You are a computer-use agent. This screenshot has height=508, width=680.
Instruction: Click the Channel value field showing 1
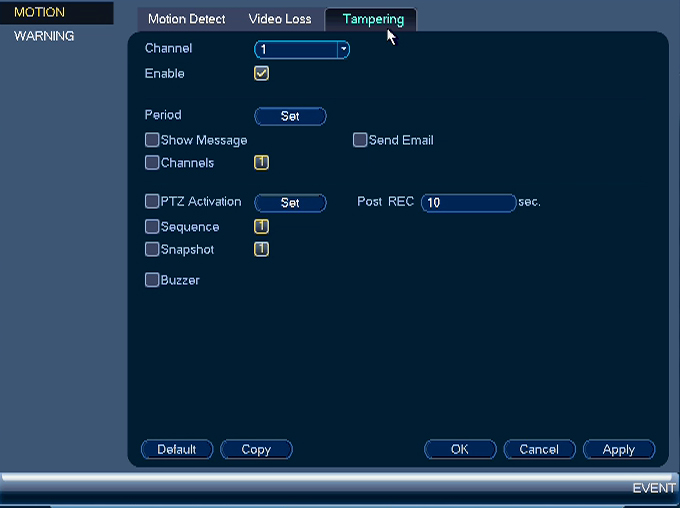[296, 49]
